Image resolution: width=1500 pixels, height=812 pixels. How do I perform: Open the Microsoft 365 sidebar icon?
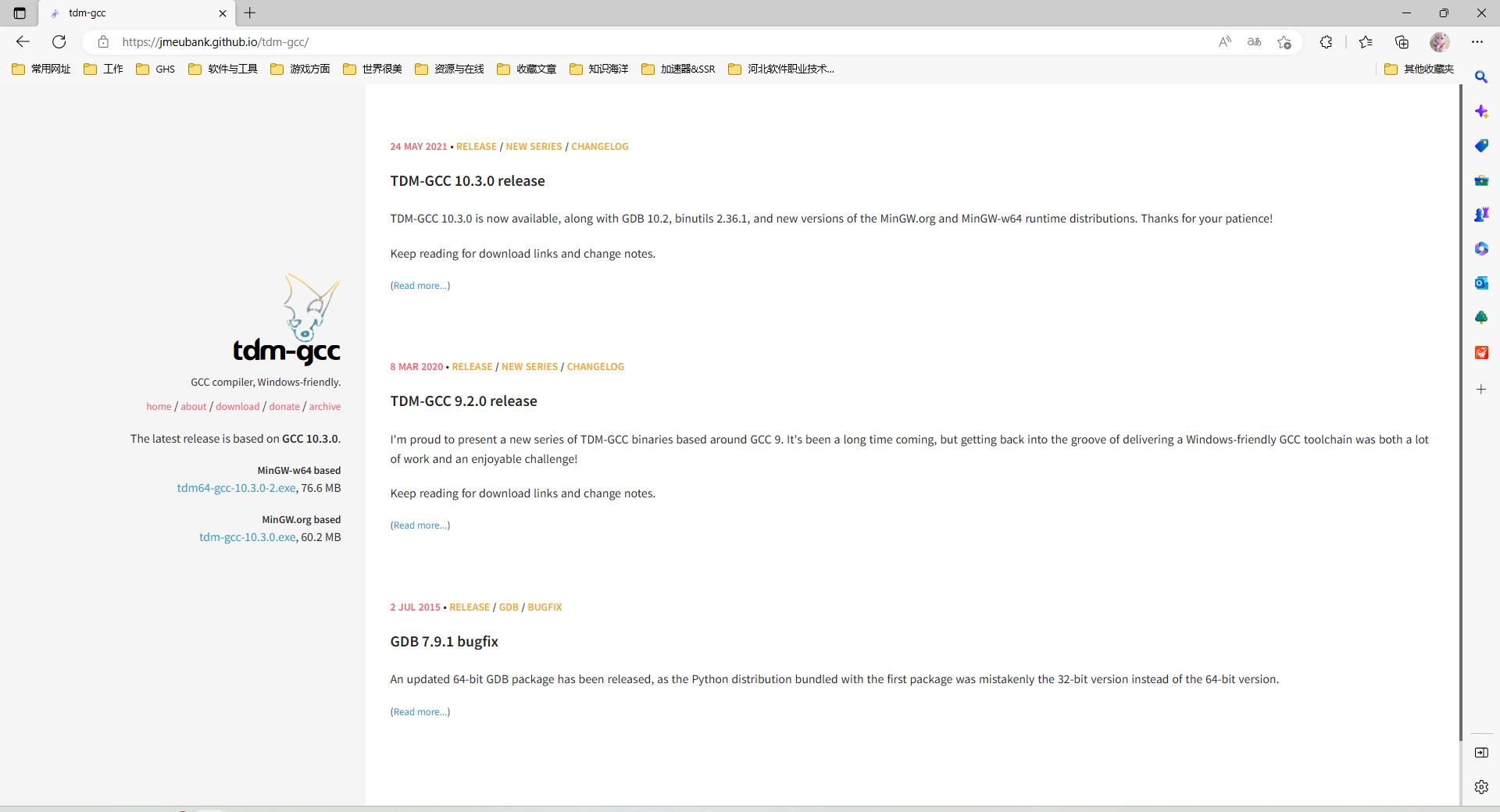(x=1481, y=249)
